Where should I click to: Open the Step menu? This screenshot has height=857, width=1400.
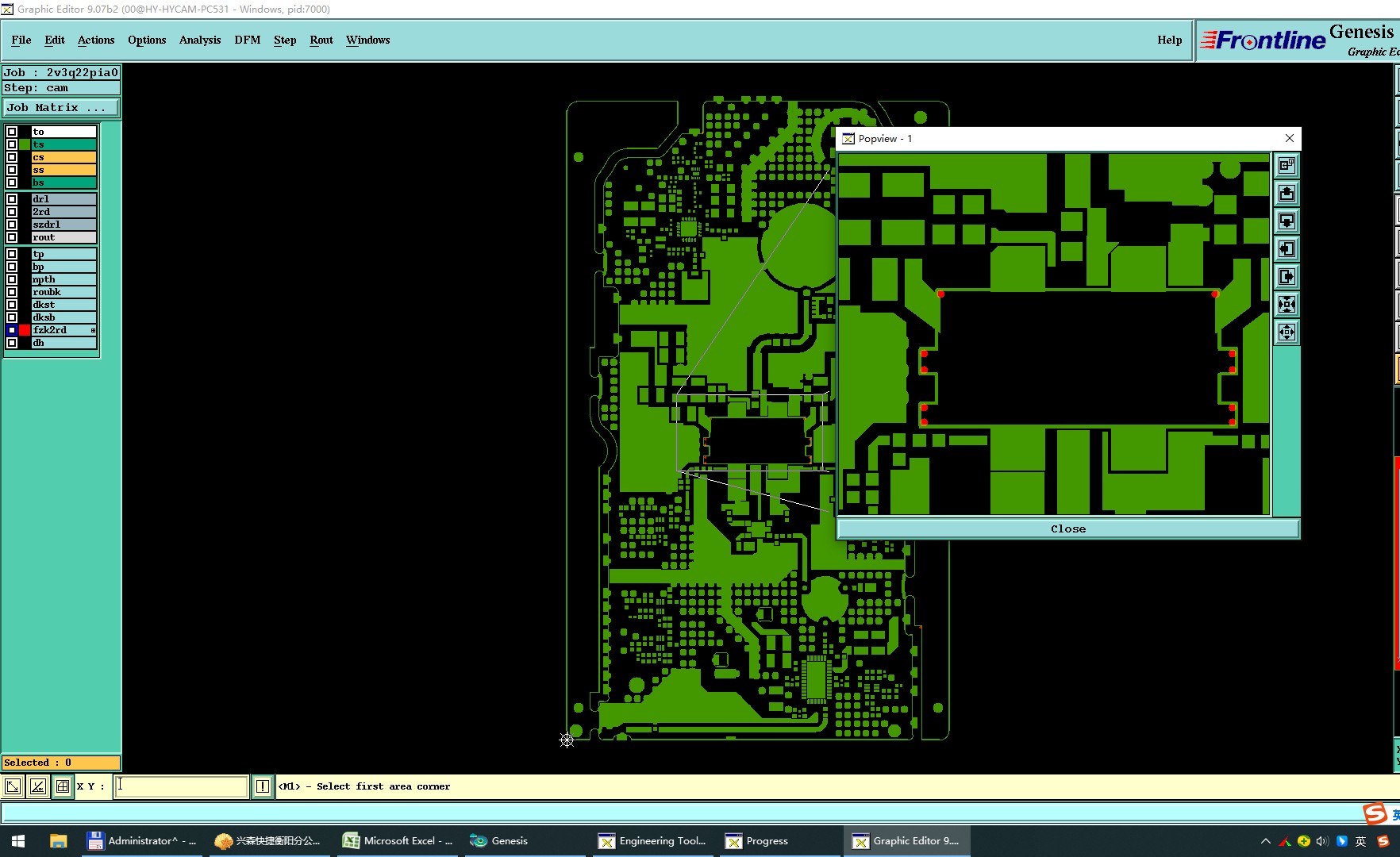pos(285,40)
